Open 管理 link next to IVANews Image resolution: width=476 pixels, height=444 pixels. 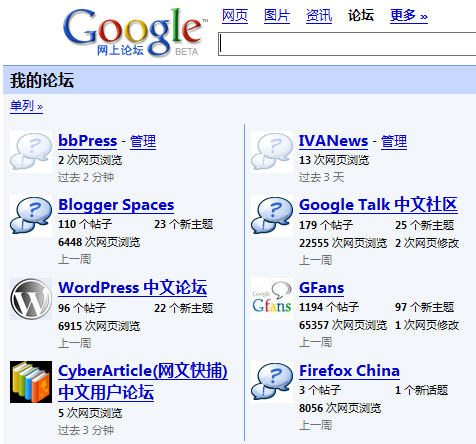click(394, 141)
